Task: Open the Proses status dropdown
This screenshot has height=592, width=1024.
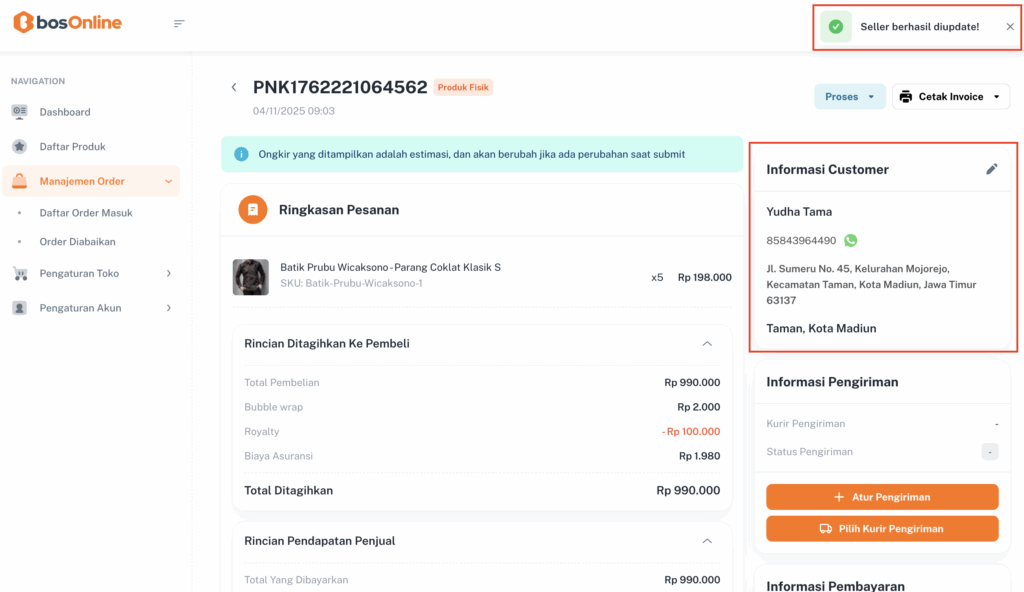Action: coord(850,97)
